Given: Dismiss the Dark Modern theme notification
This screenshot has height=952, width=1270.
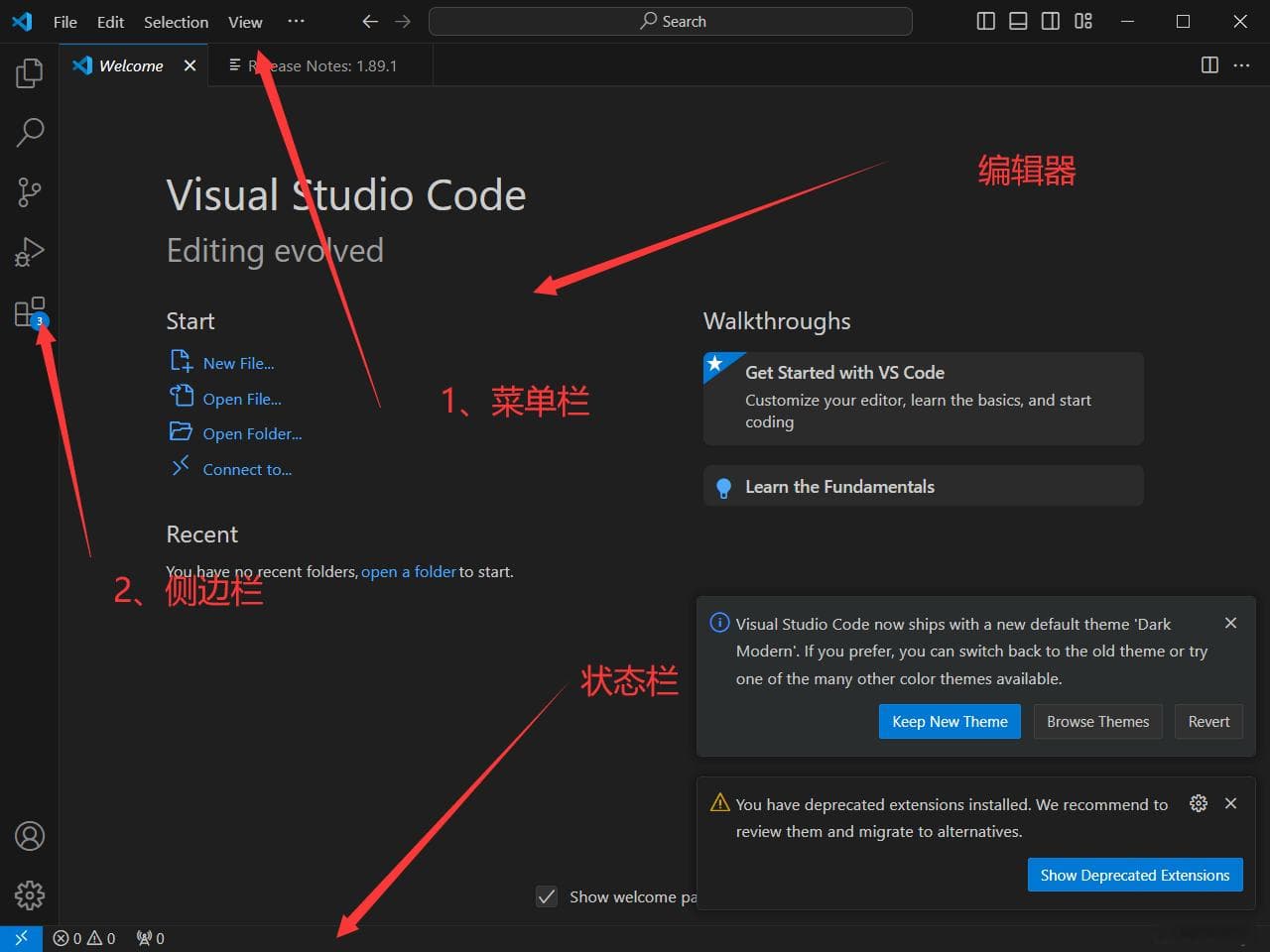Looking at the screenshot, I should (x=1230, y=623).
